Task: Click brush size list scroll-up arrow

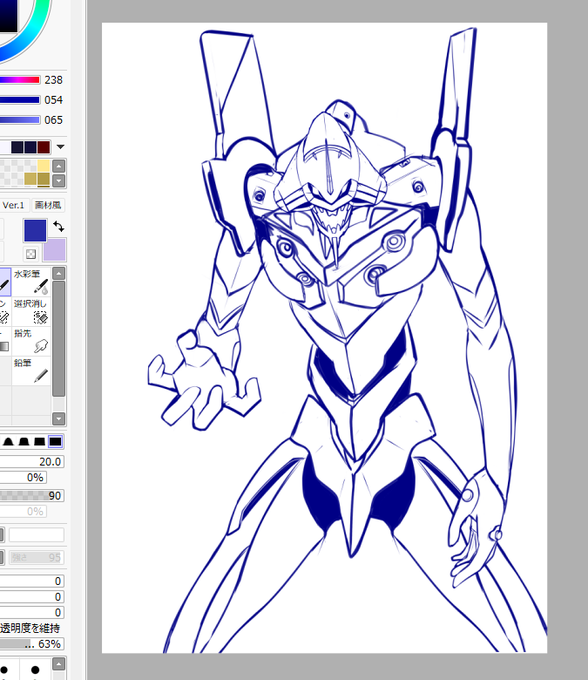Action: click(x=59, y=664)
